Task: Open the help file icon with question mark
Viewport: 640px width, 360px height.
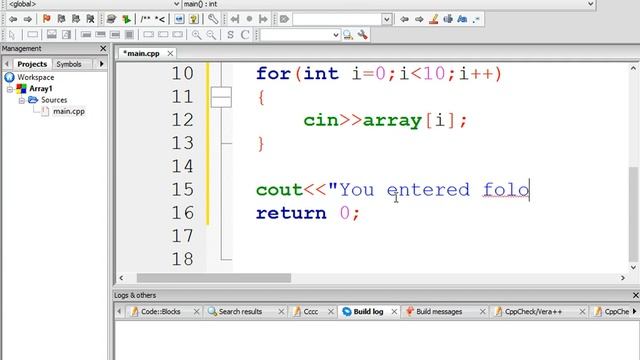Action: coord(194,19)
